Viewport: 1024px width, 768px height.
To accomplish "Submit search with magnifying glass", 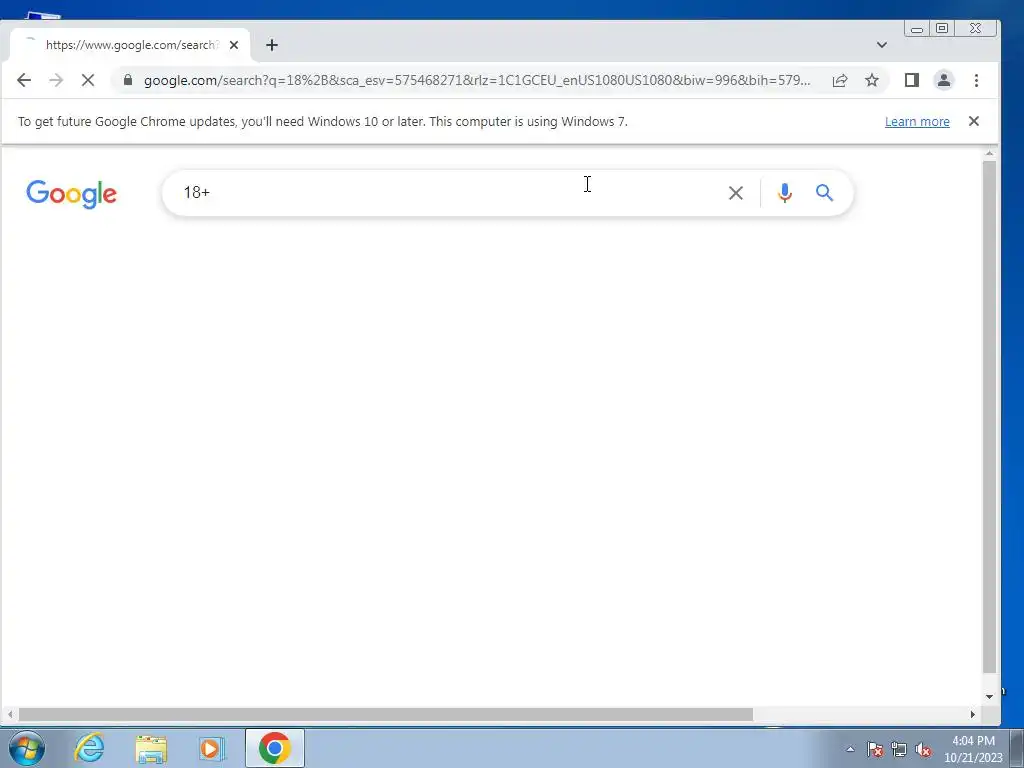I will tap(824, 193).
